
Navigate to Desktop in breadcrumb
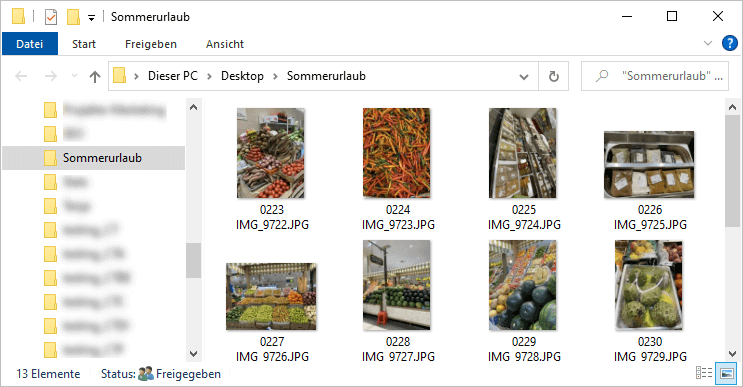[x=242, y=76]
